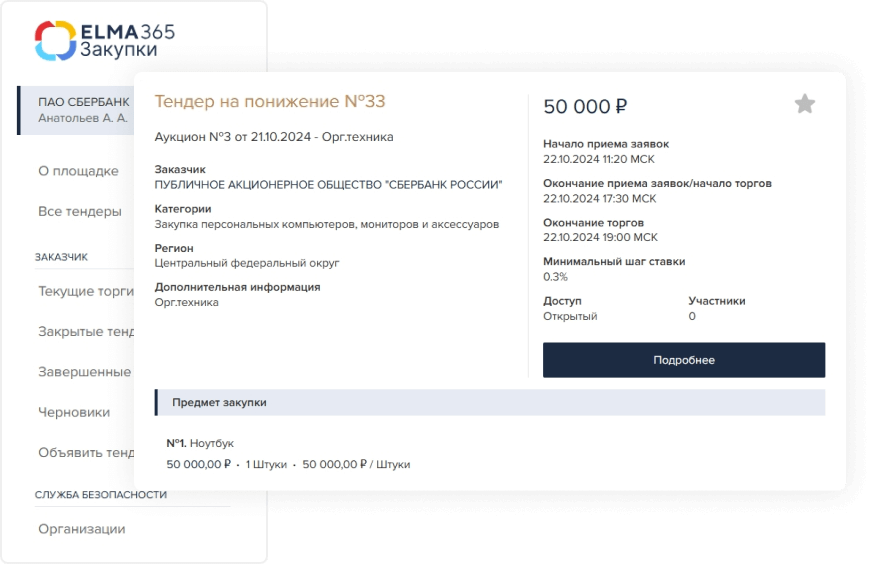Open Завершенные in sidebar
Screen dimensions: 880x564
pos(84,372)
